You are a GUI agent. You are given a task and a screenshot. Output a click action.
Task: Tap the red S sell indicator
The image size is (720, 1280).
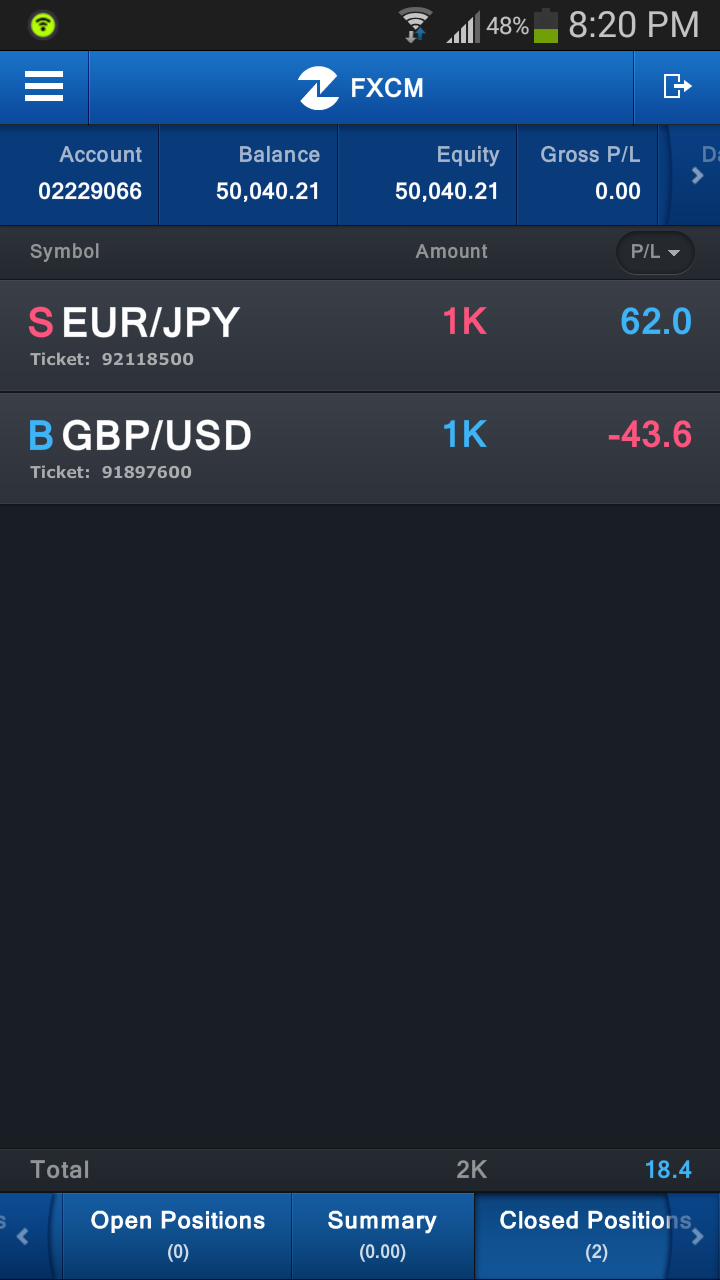(x=41, y=322)
